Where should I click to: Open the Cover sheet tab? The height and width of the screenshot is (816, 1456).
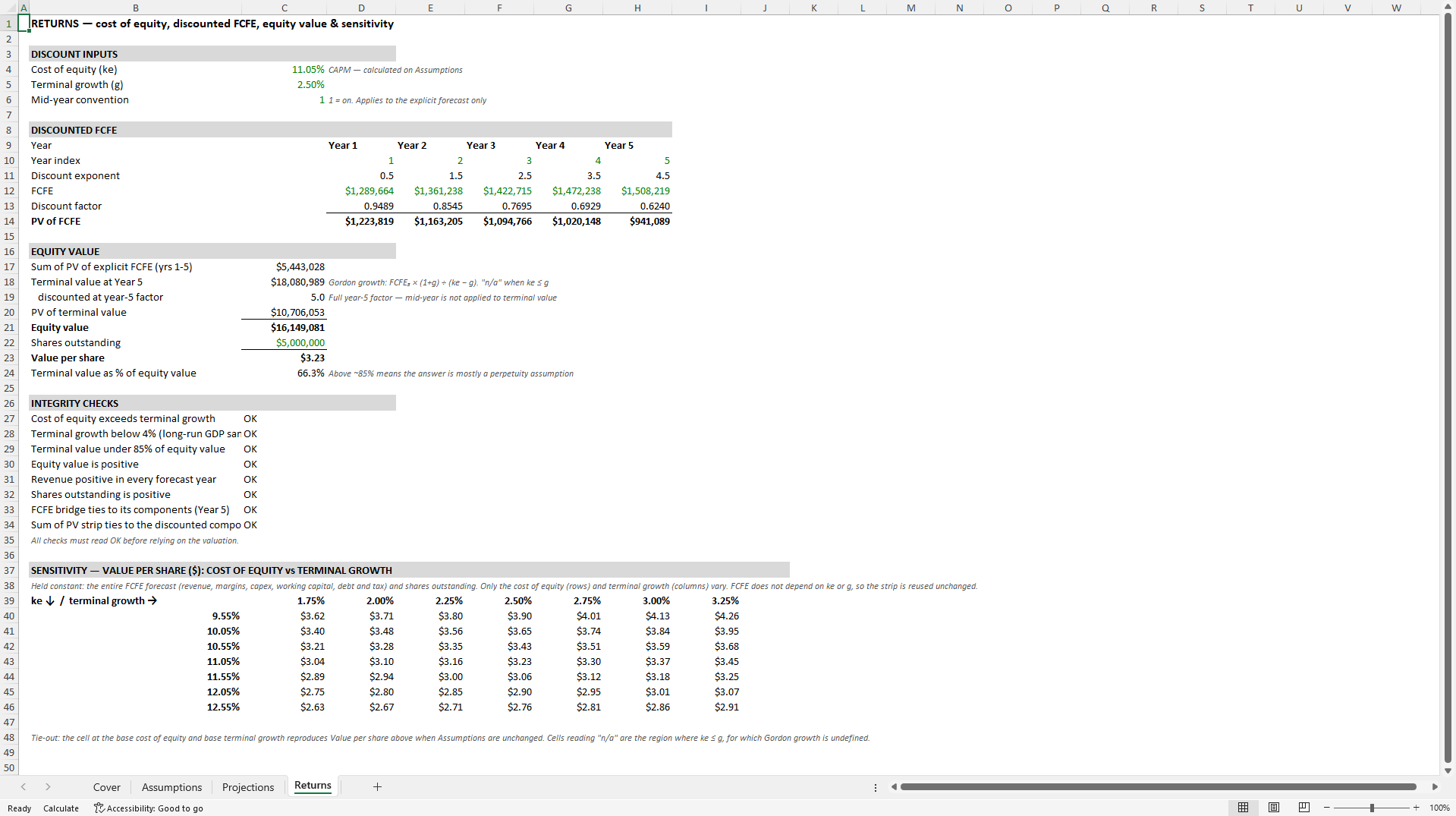click(106, 787)
